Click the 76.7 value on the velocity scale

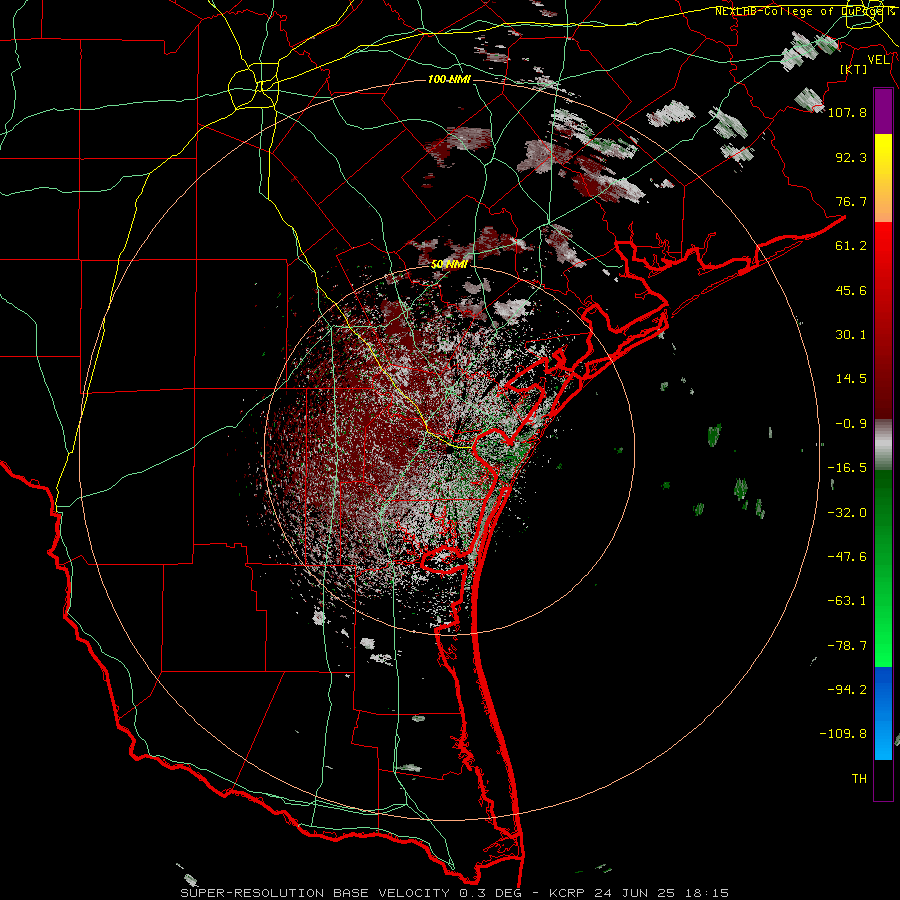point(851,201)
